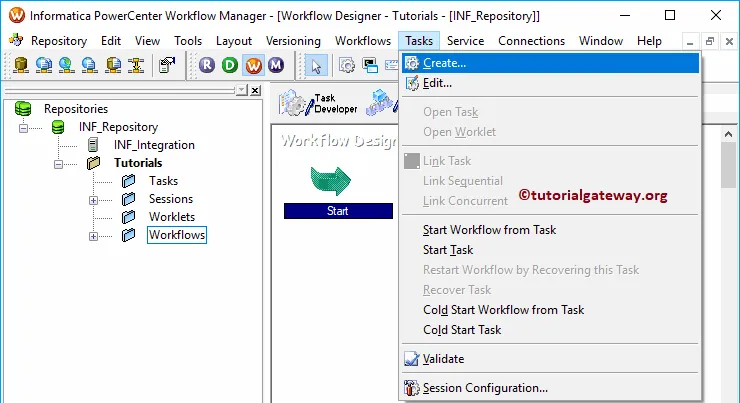The image size is (740, 403).
Task: Click the vertical scrollbar thumb
Action: point(728,165)
